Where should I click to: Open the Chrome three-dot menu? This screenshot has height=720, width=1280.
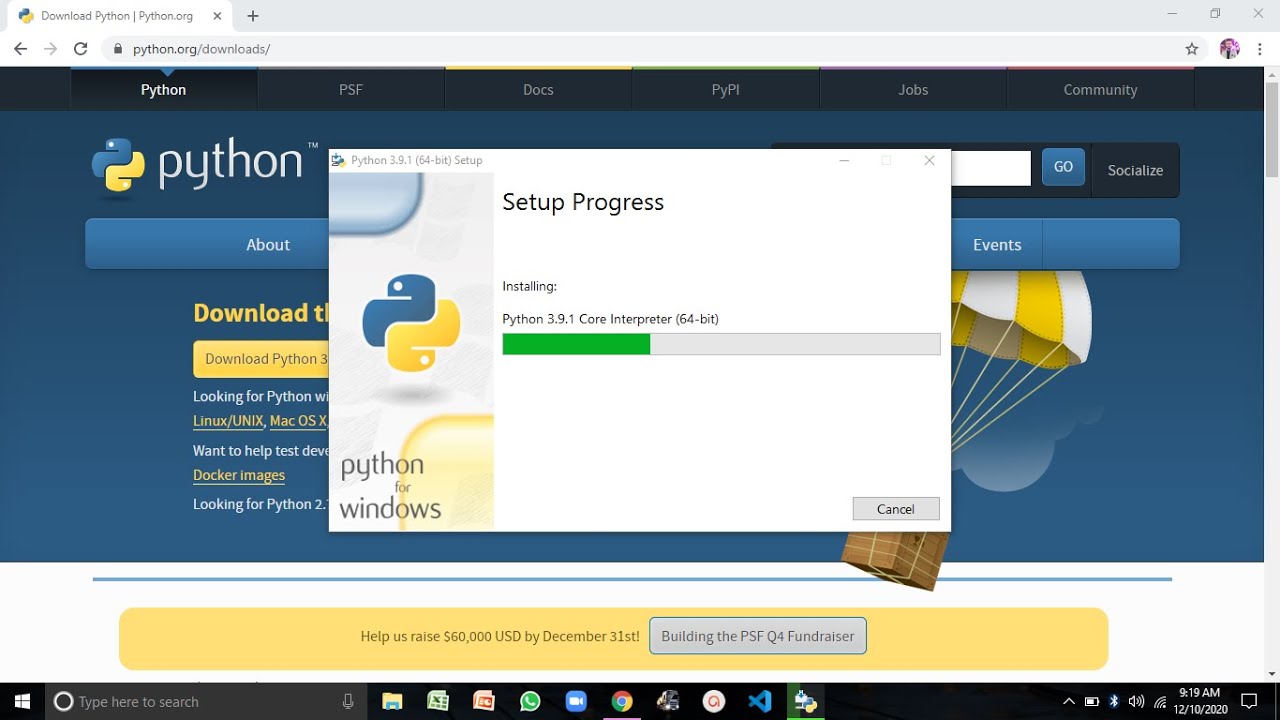tap(1260, 49)
